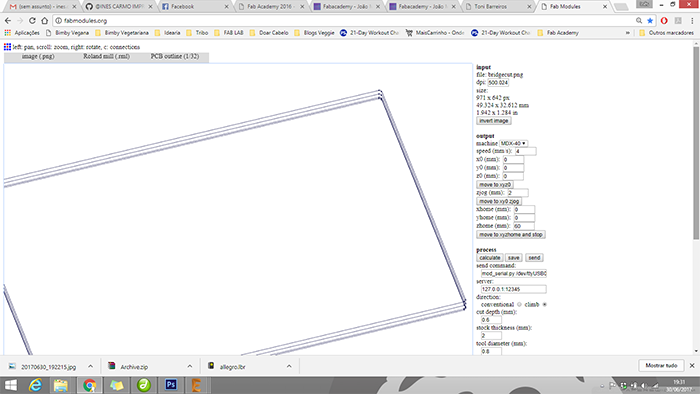This screenshot has height=394, width=700.
Task: Click the server address input field
Action: [513, 289]
